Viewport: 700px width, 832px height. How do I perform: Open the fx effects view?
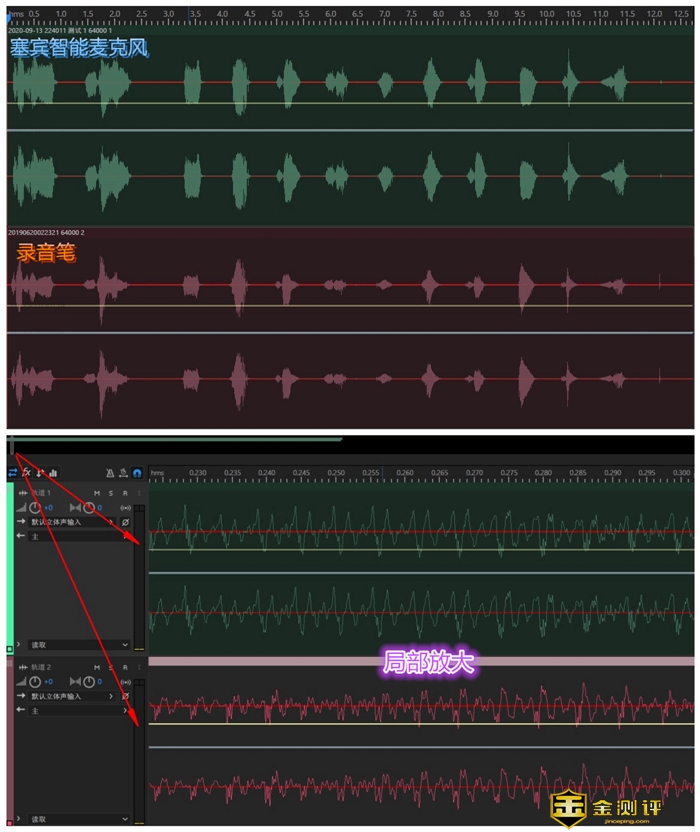[27, 472]
